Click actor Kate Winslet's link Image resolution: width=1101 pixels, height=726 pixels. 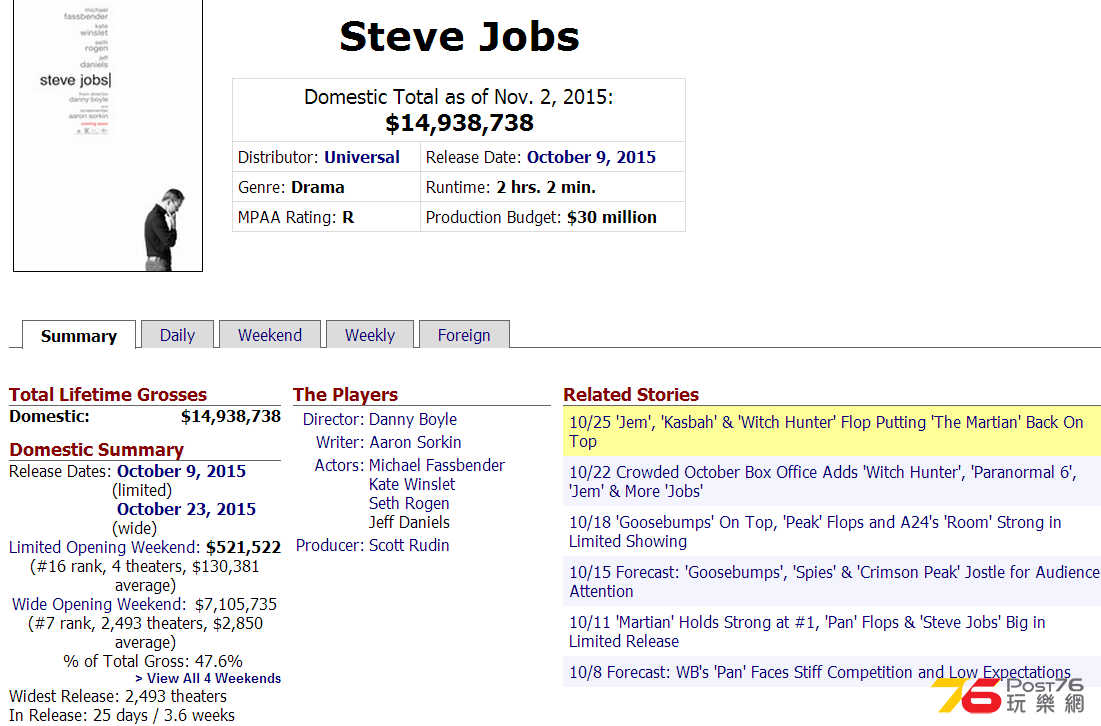tap(411, 484)
